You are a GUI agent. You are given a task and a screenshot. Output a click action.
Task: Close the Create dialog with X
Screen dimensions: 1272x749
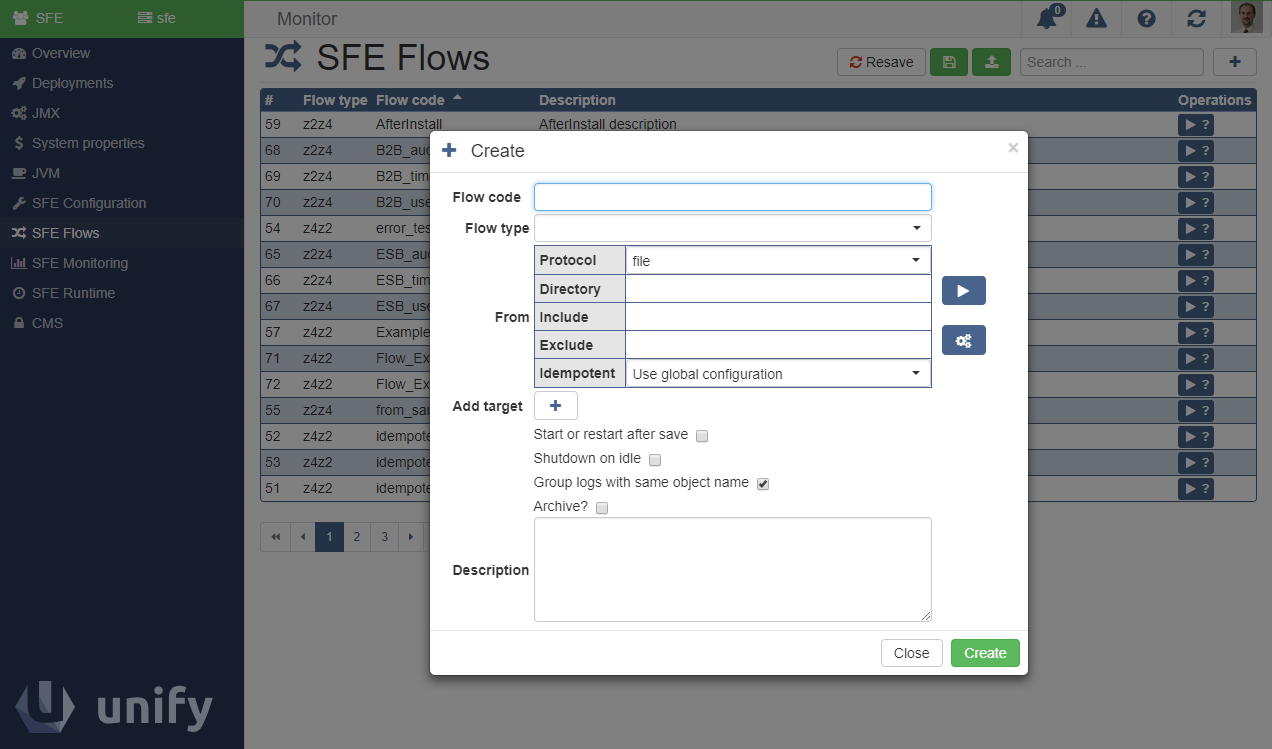[1013, 148]
